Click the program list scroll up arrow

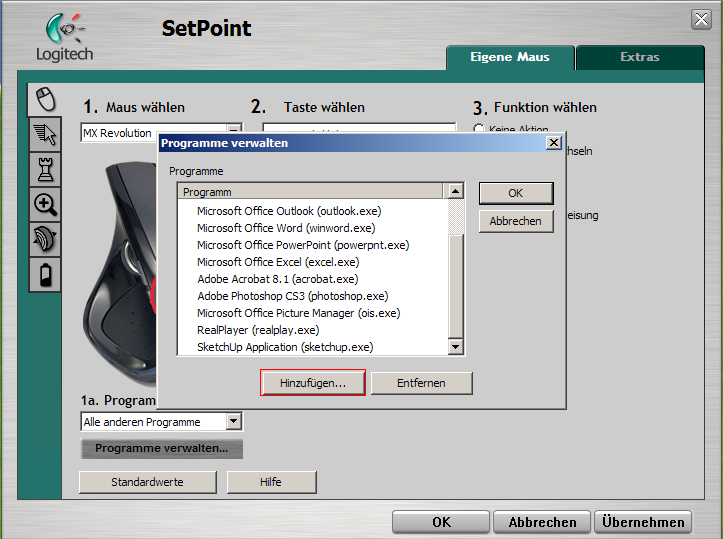[x=456, y=191]
